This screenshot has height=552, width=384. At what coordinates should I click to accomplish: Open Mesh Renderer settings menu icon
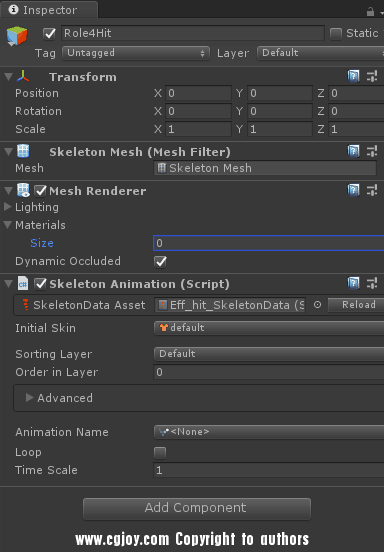372,190
